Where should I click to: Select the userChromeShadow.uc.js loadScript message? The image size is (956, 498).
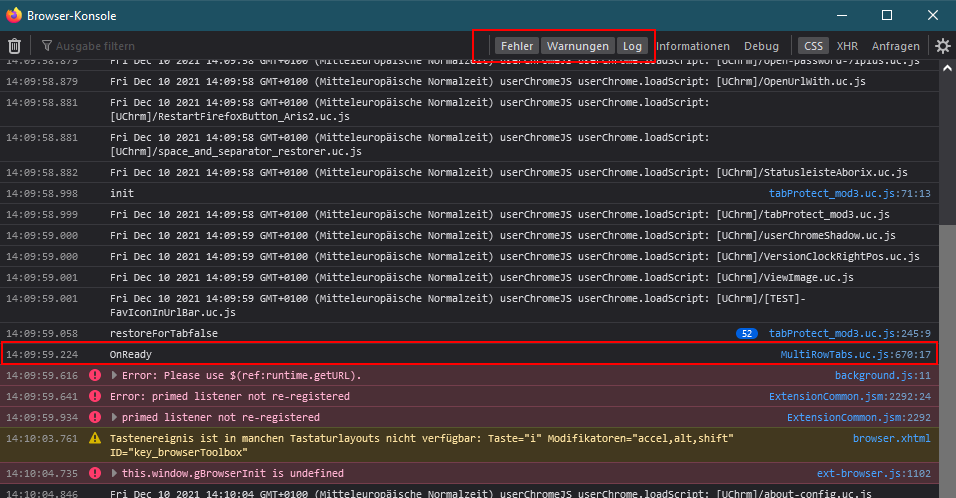click(502, 235)
